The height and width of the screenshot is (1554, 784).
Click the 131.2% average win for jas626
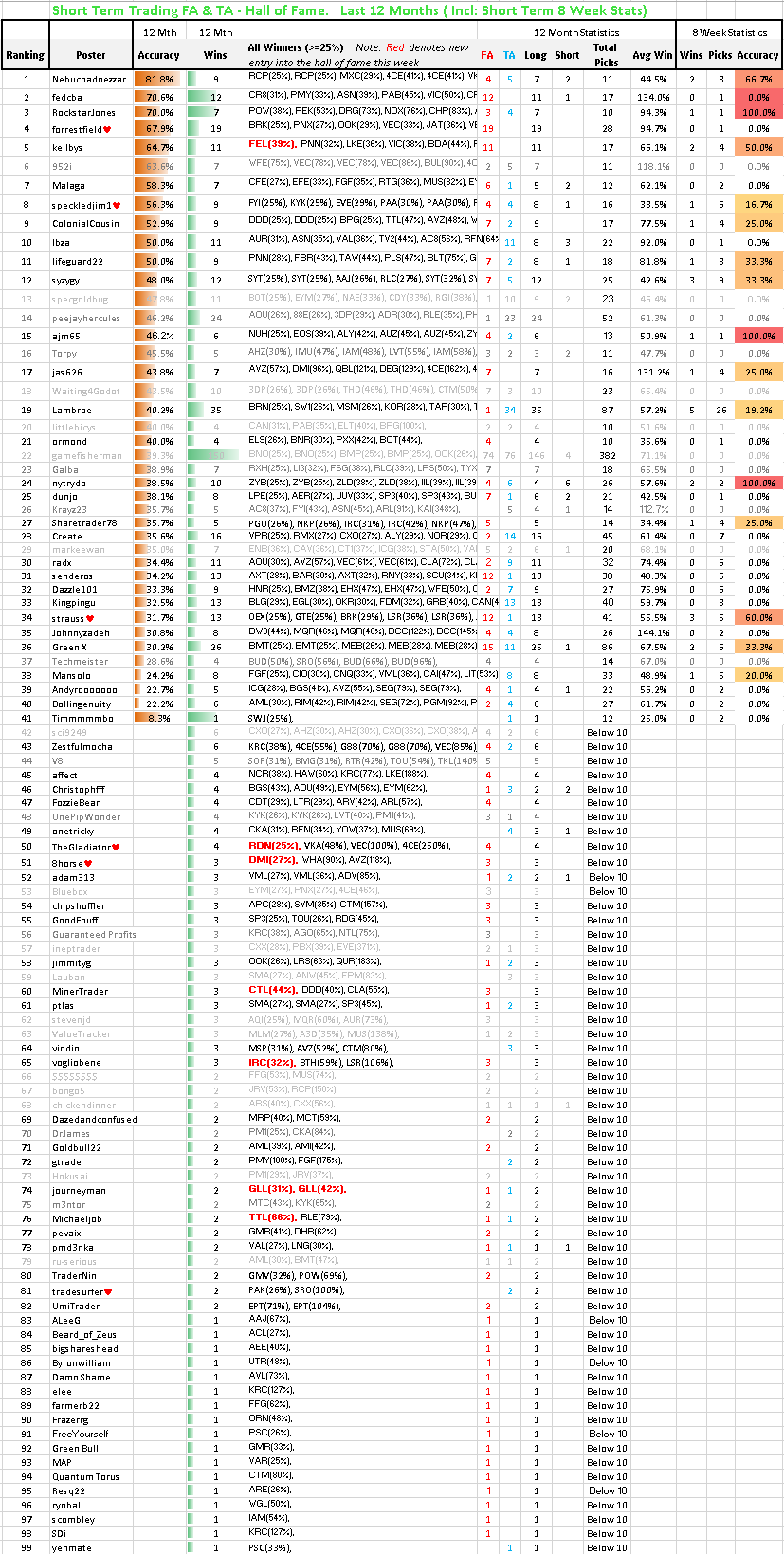653,373
